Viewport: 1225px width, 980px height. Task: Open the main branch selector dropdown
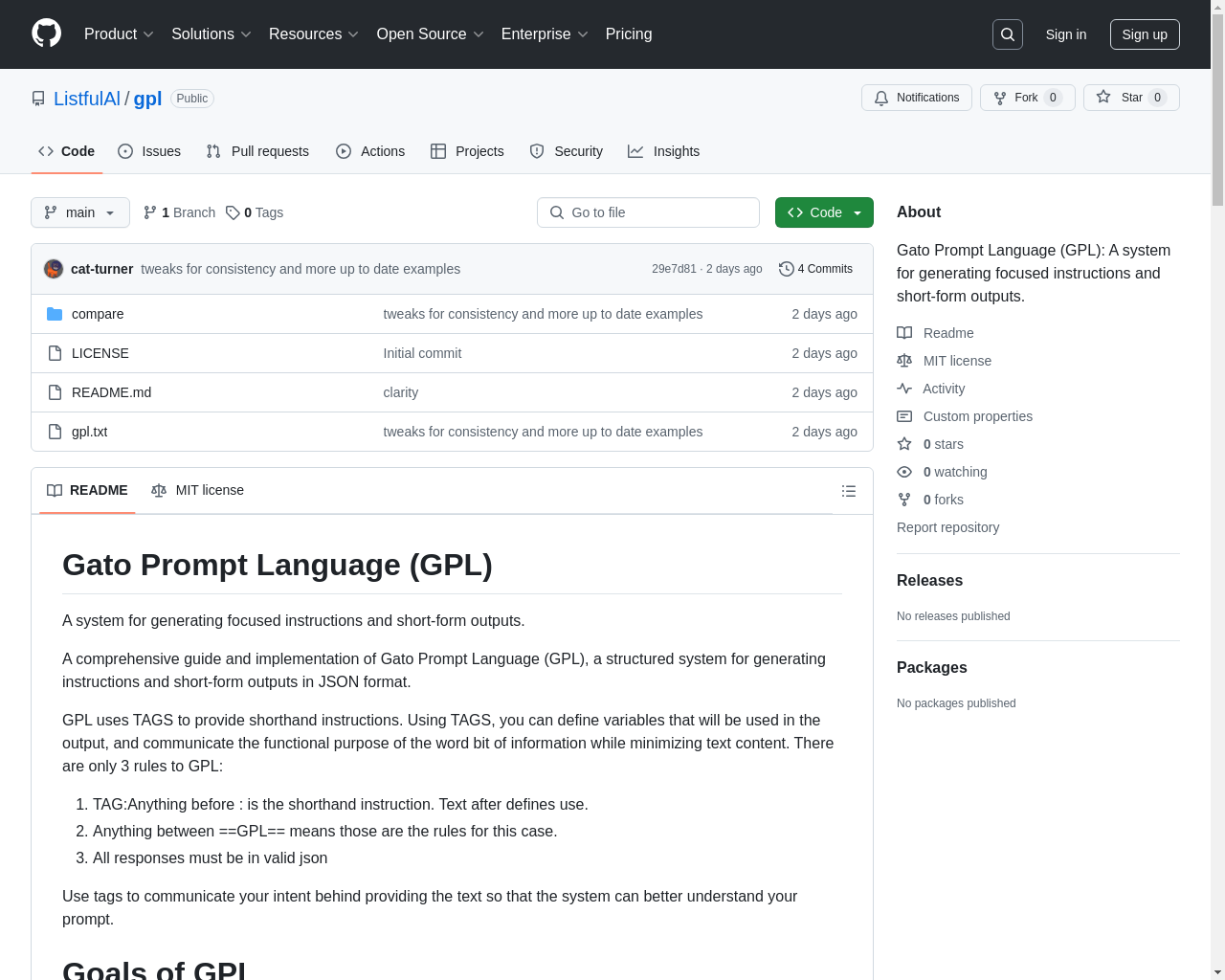[x=80, y=212]
